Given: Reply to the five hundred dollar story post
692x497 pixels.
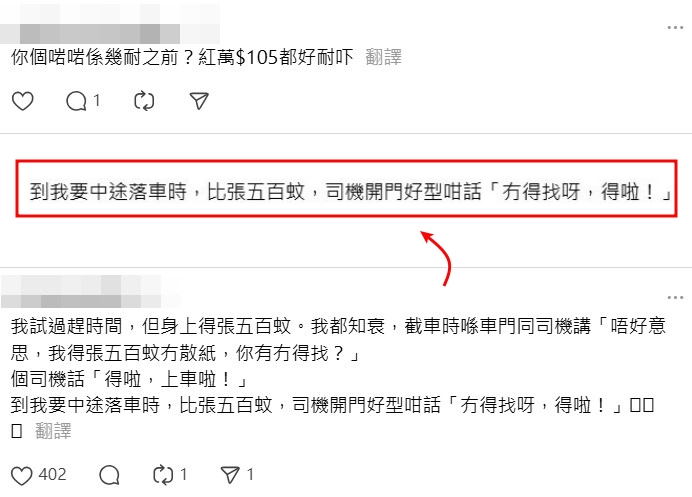Looking at the screenshot, I should click(109, 475).
